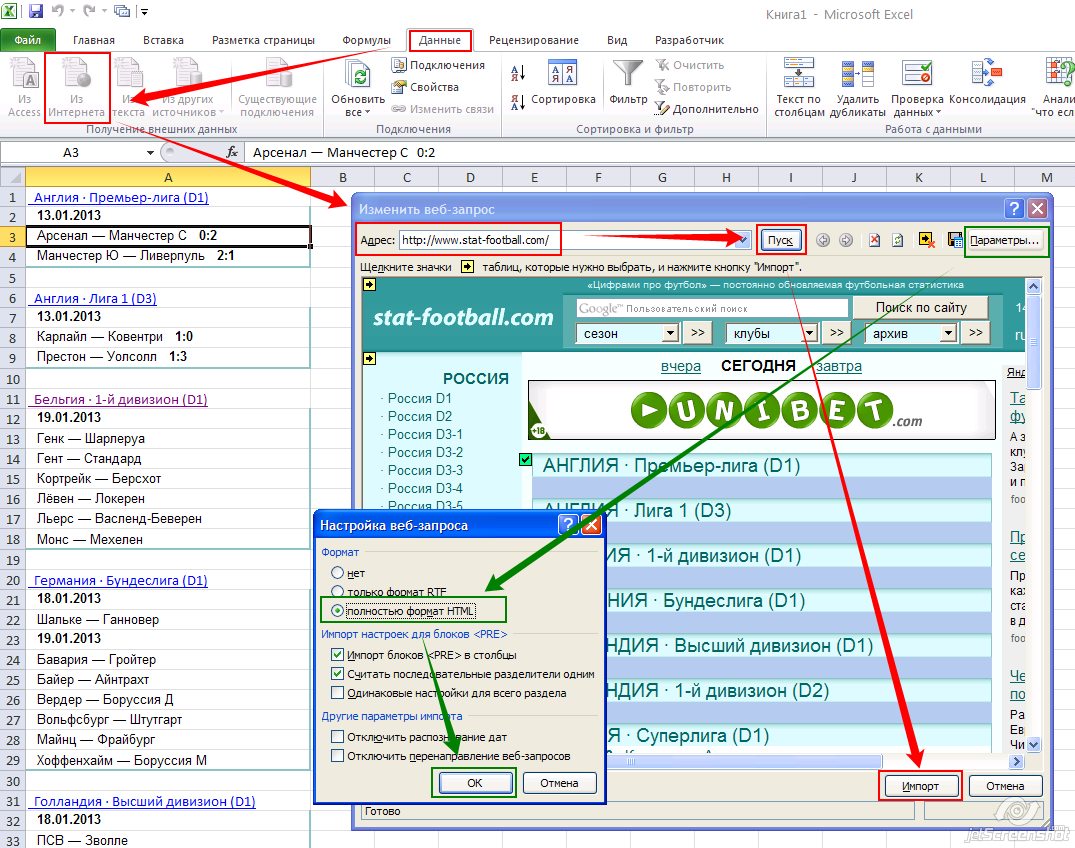Switch to the Рецензирование ribbon tab
Viewport: 1075px width, 848px height.
(533, 40)
